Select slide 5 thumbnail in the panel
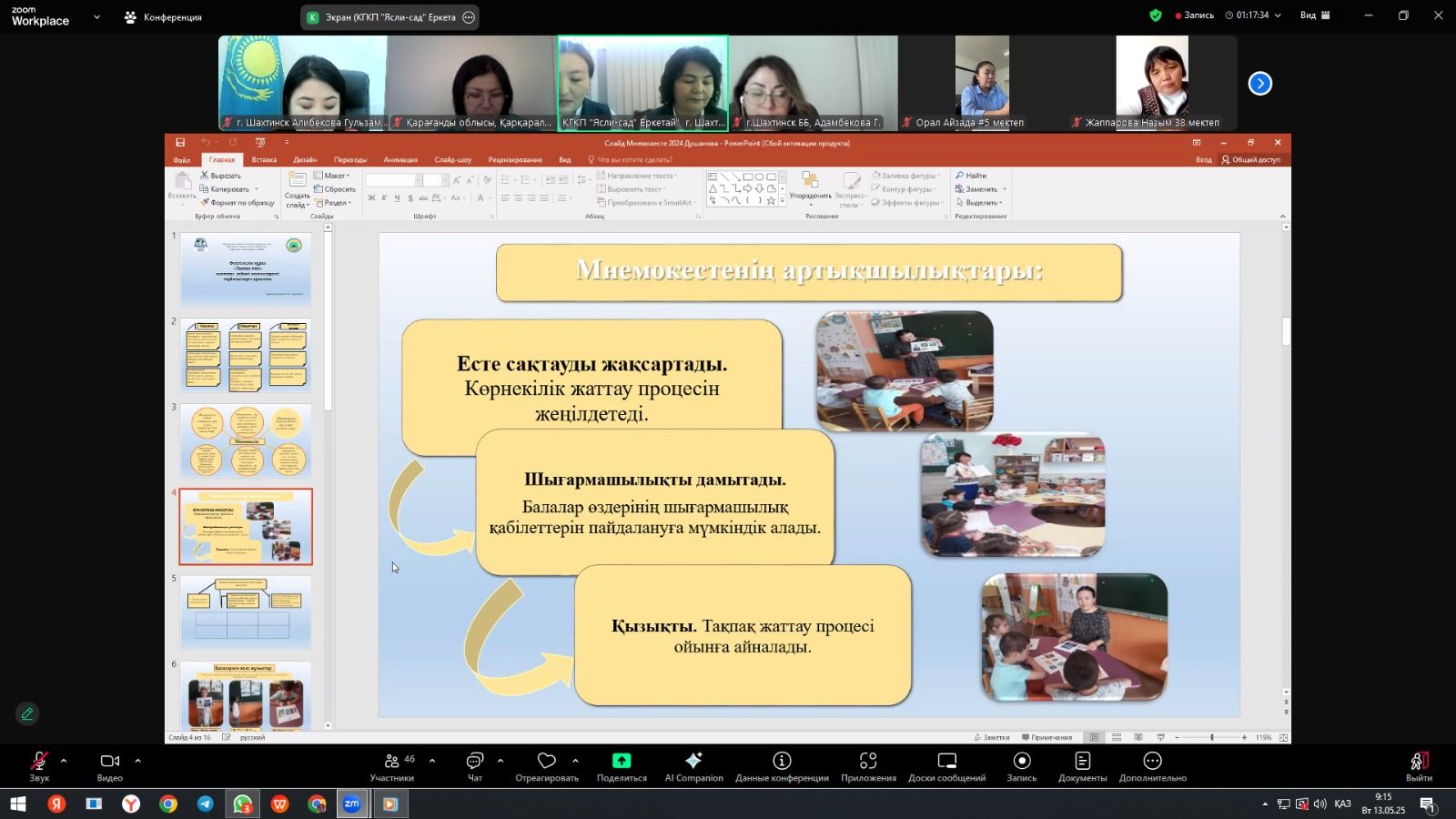This screenshot has width=1456, height=819. point(246,612)
